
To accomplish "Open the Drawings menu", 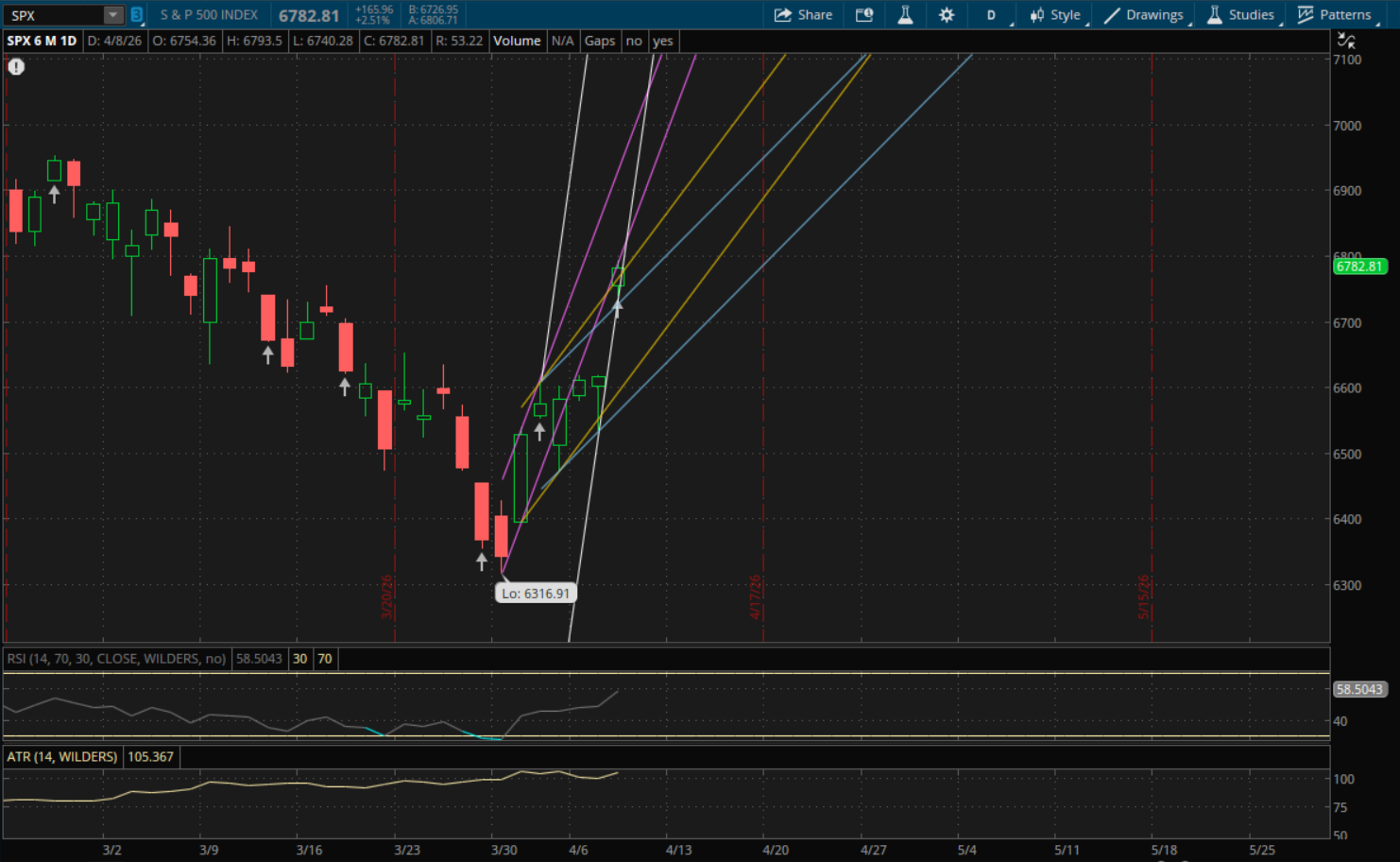I will 1144,15.
